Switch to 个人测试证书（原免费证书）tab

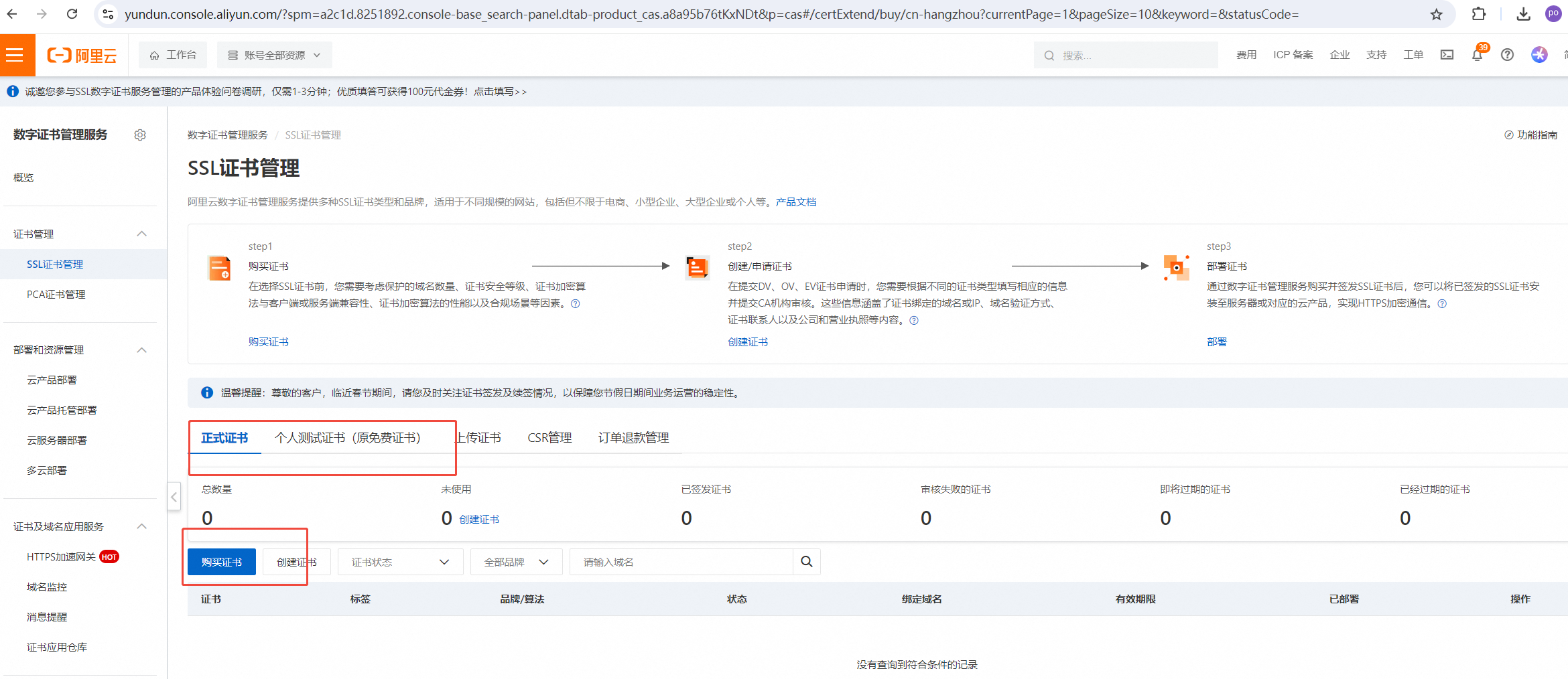point(348,438)
